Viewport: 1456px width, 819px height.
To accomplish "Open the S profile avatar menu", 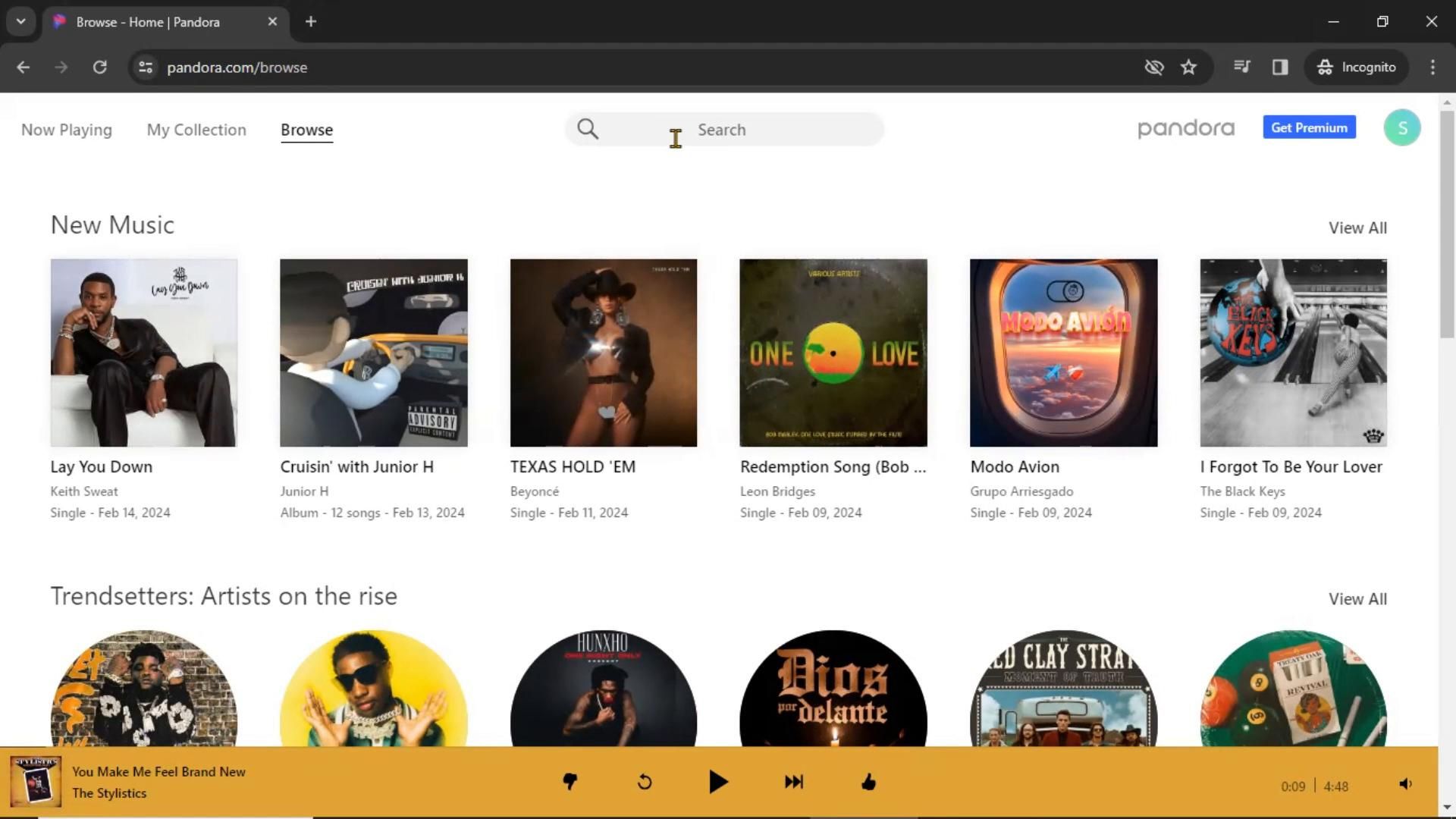I will point(1402,128).
